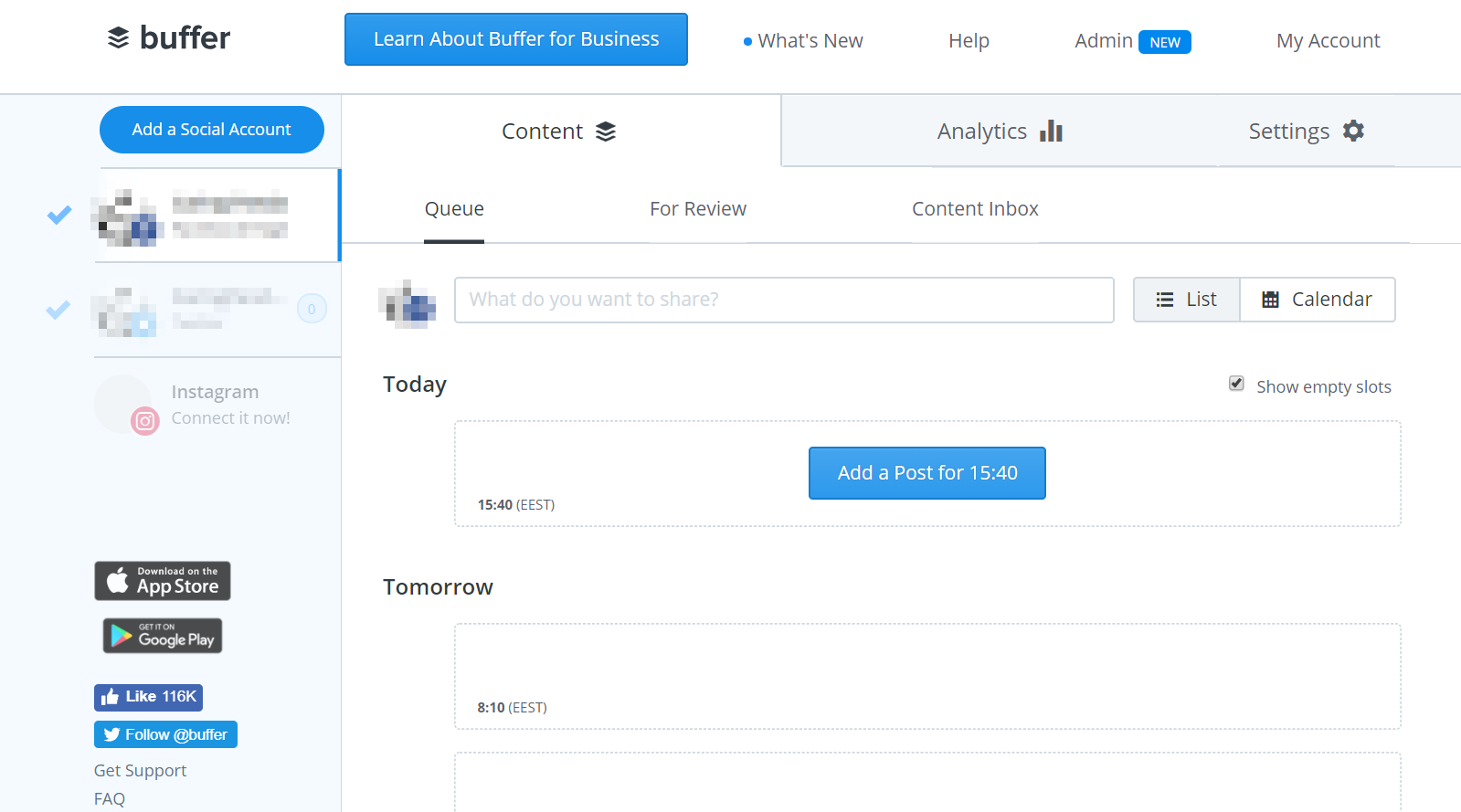Select the For Review sub-tab
Viewport: 1461px width, 812px height.
pyautogui.click(x=698, y=209)
